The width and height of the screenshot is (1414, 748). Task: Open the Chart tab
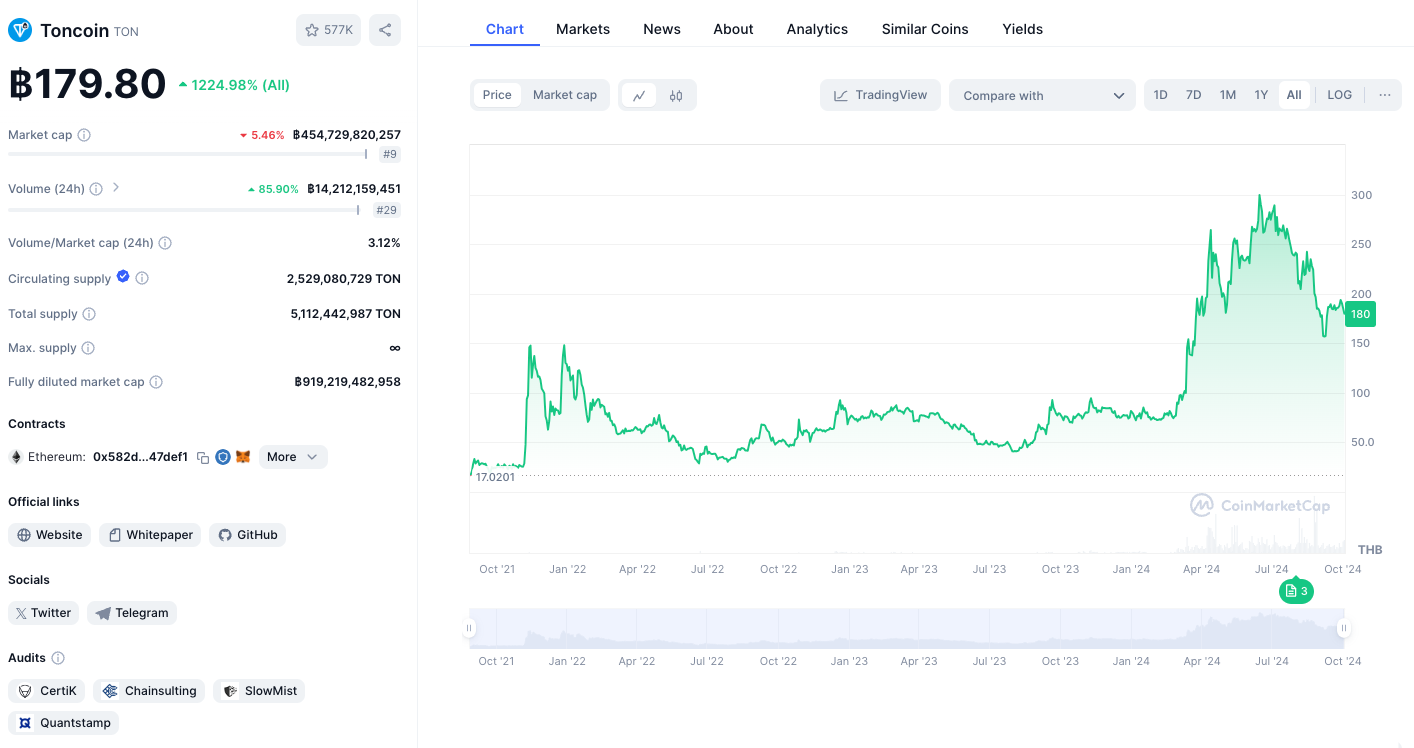coord(505,29)
